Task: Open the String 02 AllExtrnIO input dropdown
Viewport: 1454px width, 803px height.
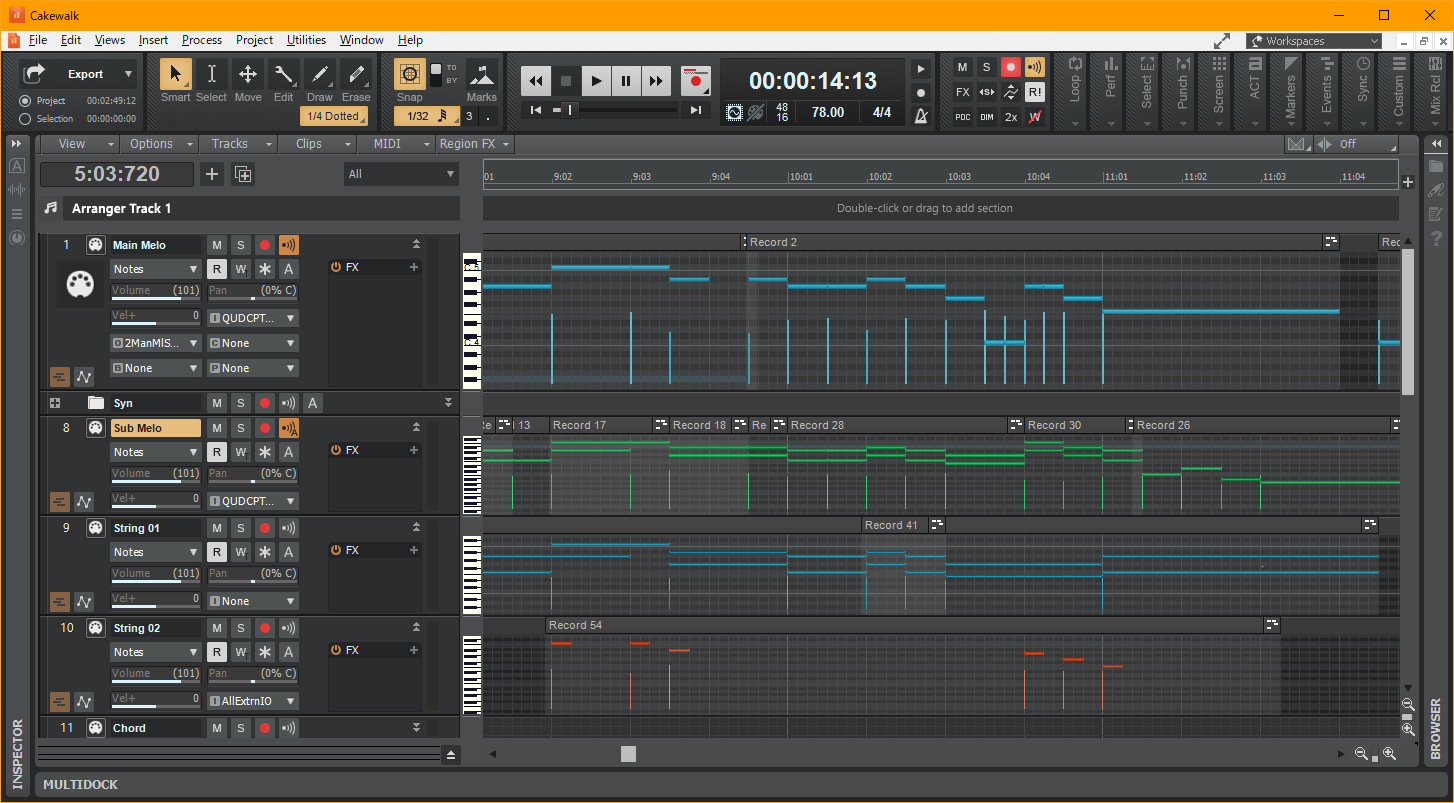Action: [253, 701]
